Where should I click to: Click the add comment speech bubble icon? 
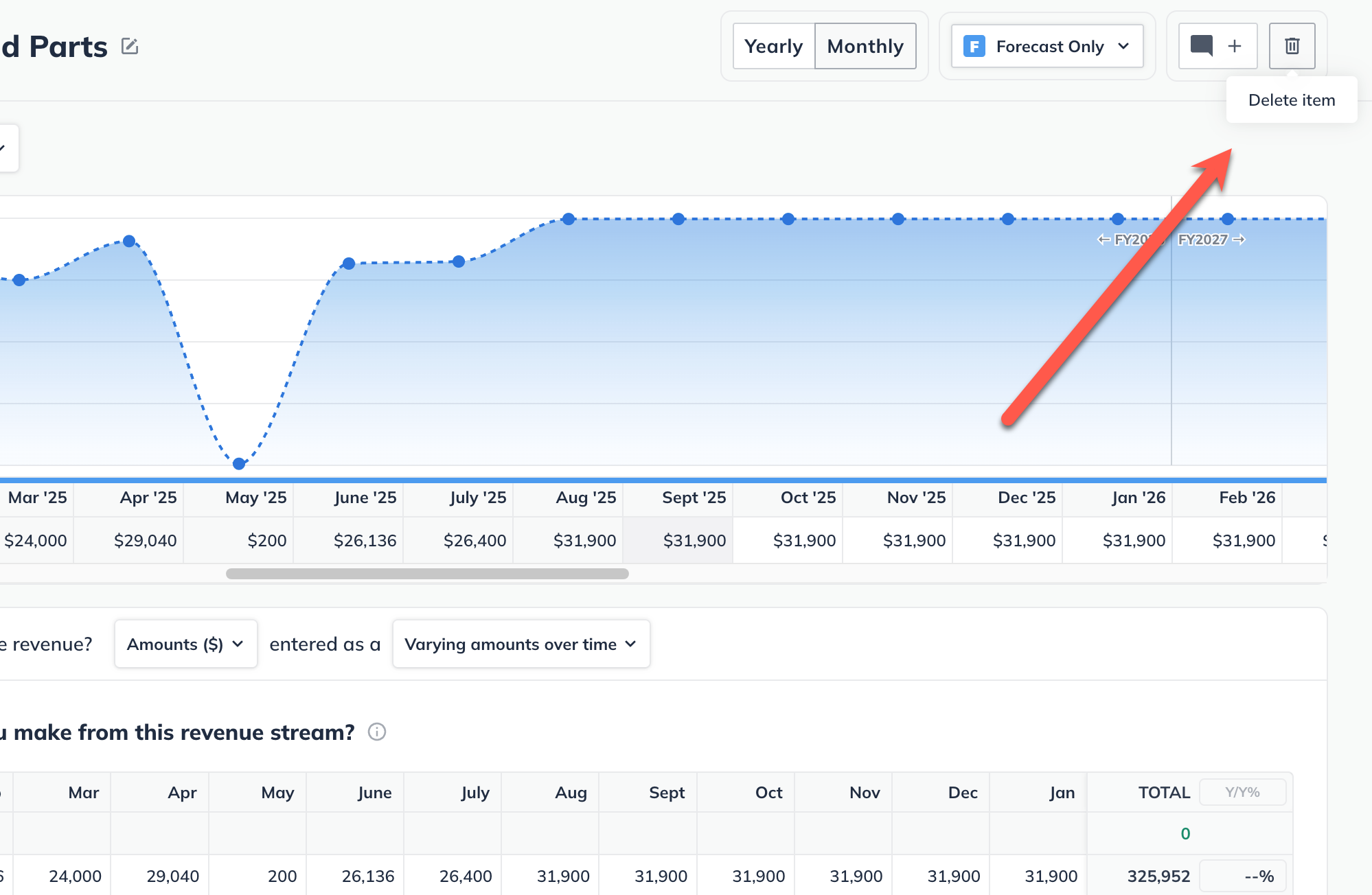[x=1201, y=46]
